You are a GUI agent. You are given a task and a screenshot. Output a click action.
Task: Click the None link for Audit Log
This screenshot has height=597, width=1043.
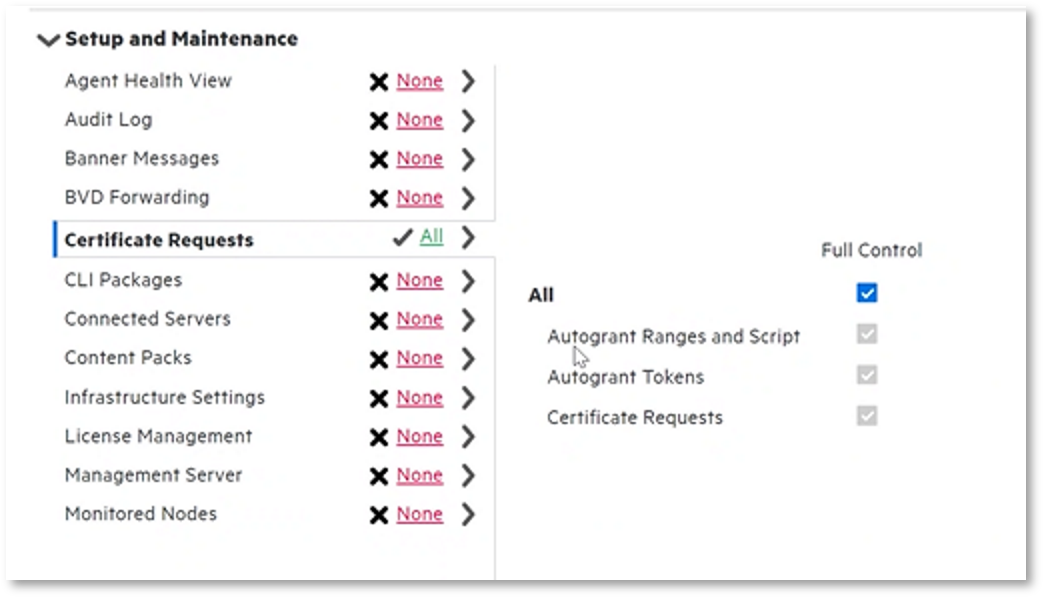(x=419, y=120)
